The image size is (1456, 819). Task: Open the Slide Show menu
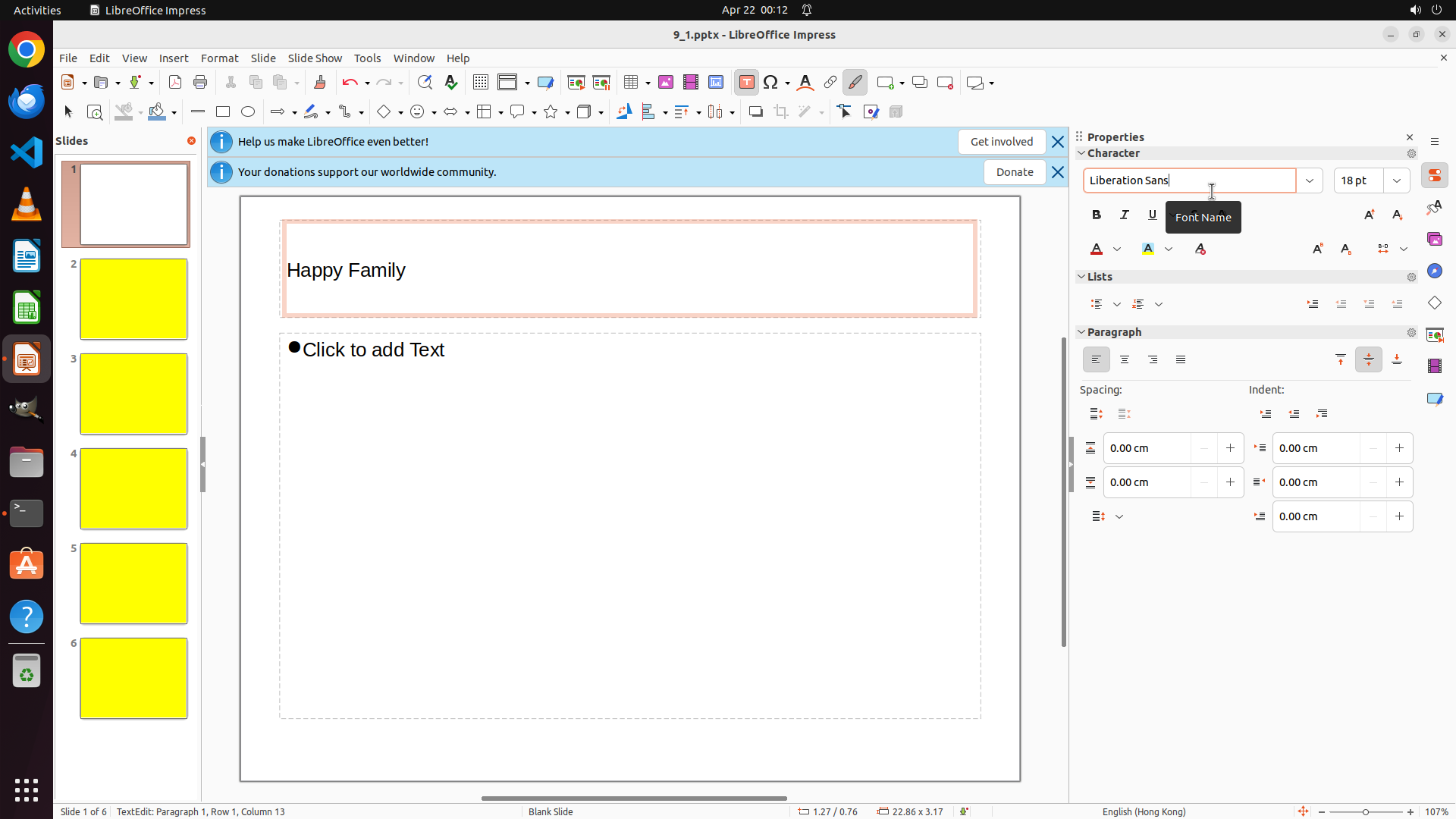tap(315, 58)
